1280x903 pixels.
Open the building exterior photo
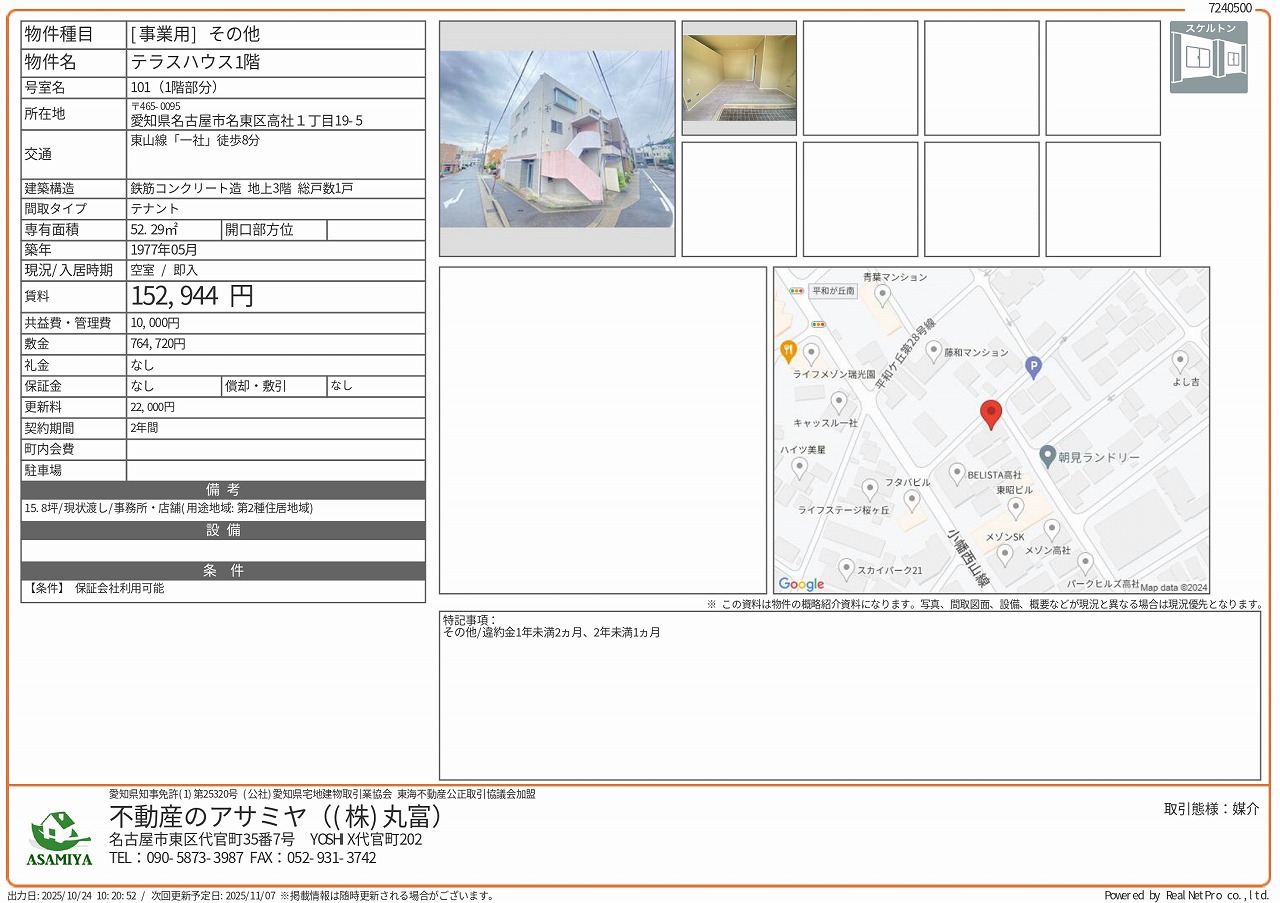(557, 139)
